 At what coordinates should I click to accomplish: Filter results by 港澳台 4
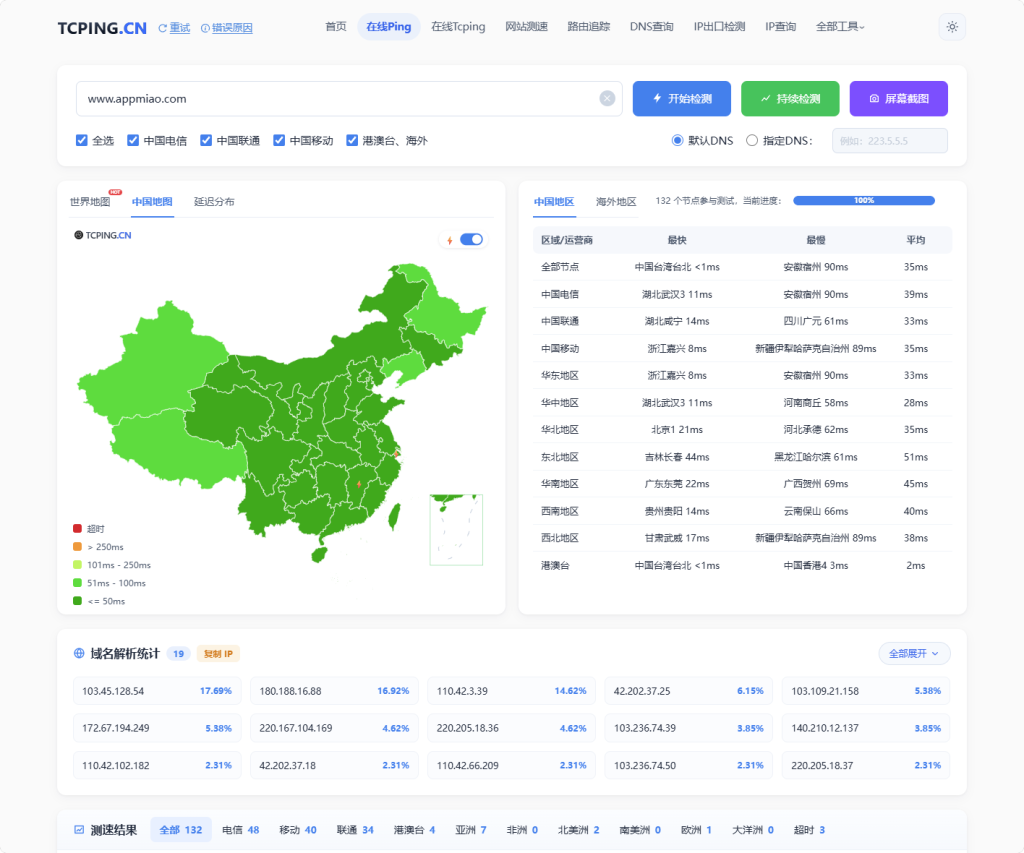click(x=415, y=829)
